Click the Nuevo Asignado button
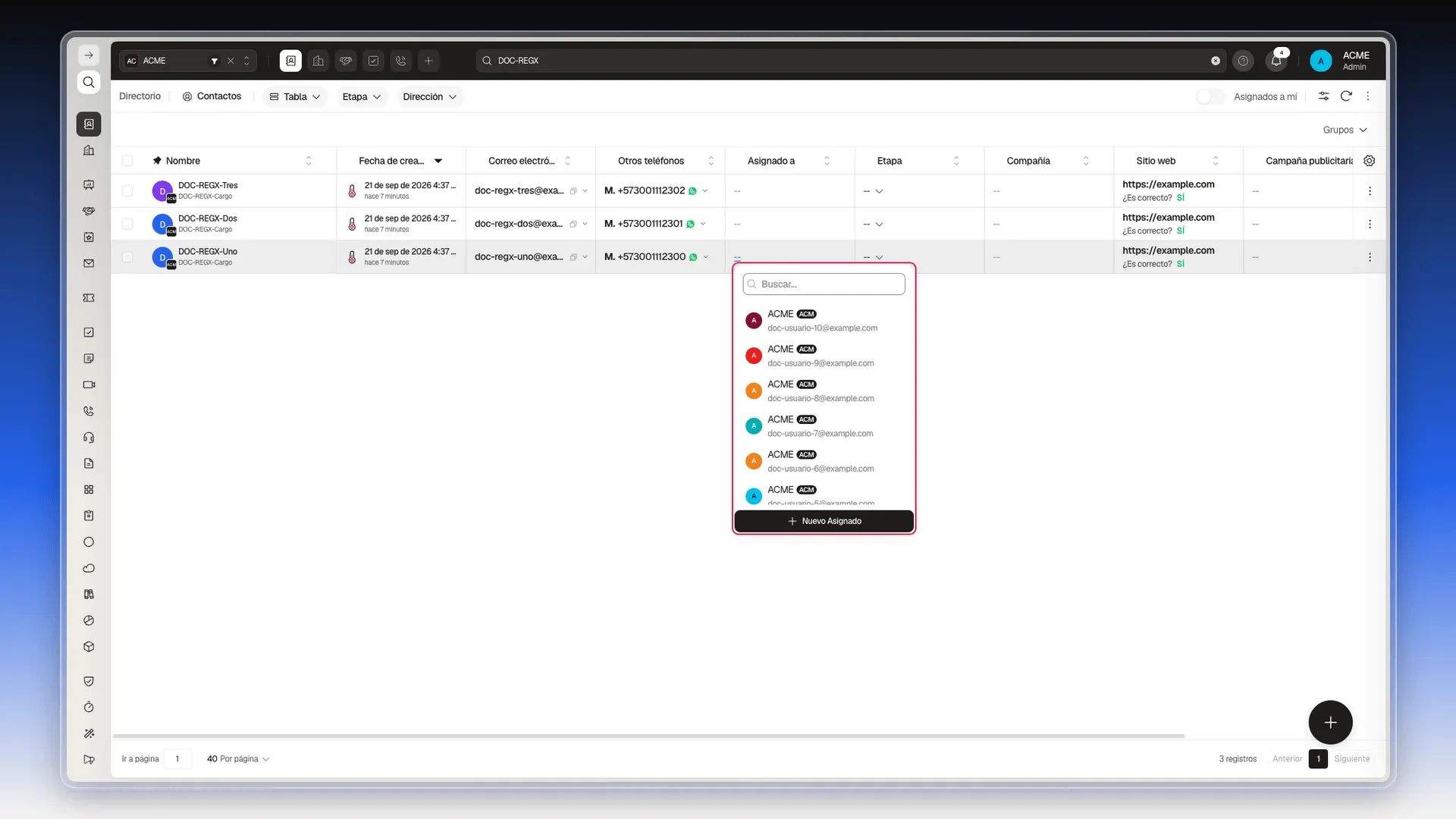Viewport: 1456px width, 819px height. pos(824,521)
